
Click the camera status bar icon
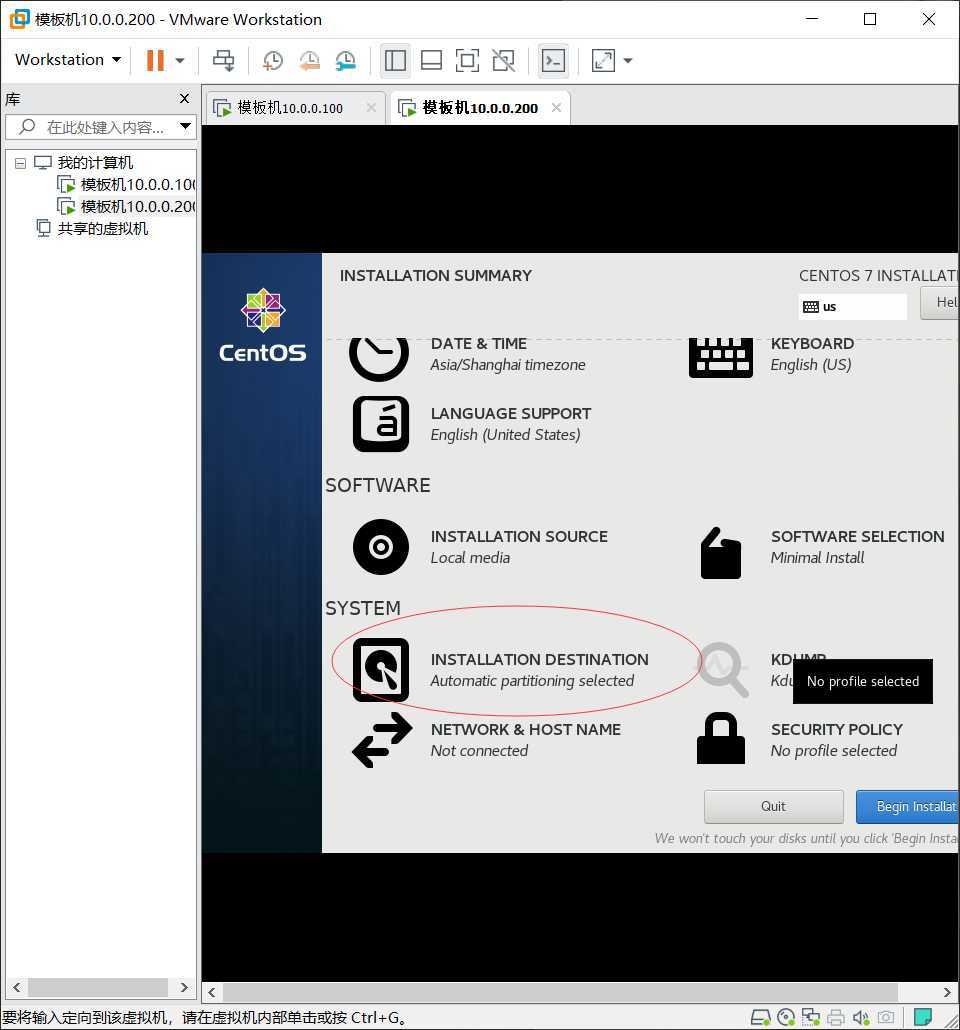point(886,1018)
